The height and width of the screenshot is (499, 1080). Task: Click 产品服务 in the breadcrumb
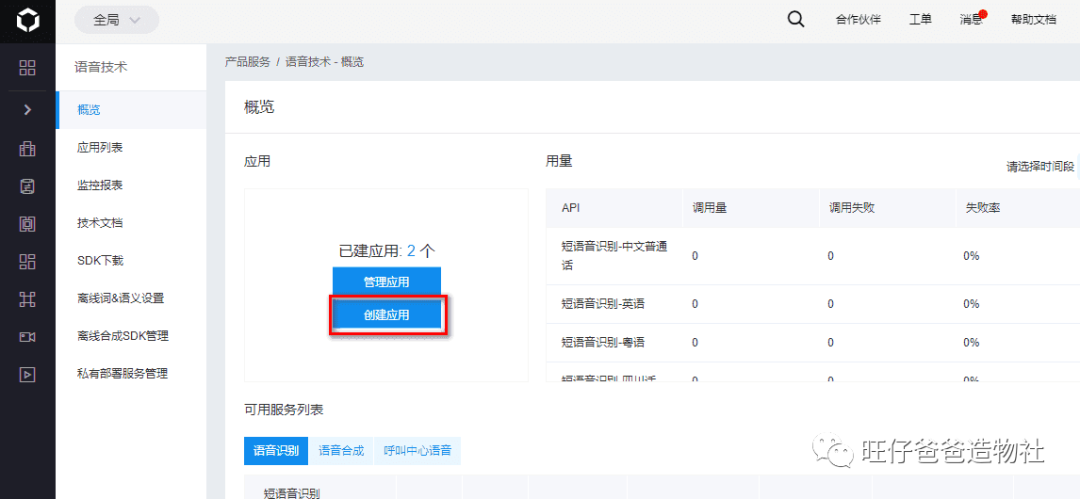tap(247, 62)
